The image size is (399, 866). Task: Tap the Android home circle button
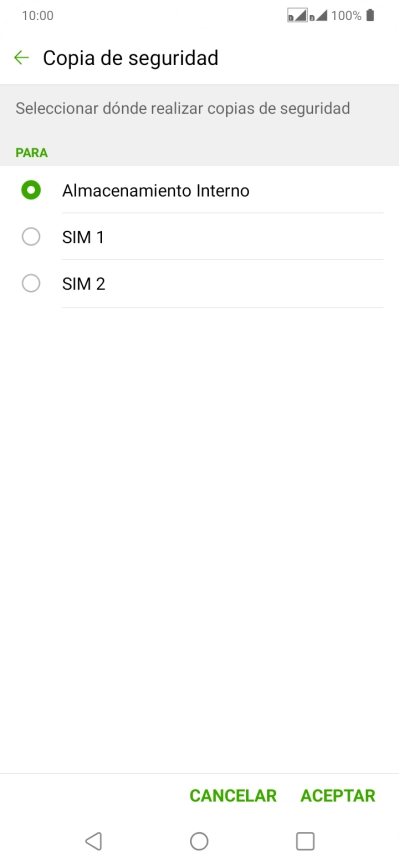coord(199,841)
